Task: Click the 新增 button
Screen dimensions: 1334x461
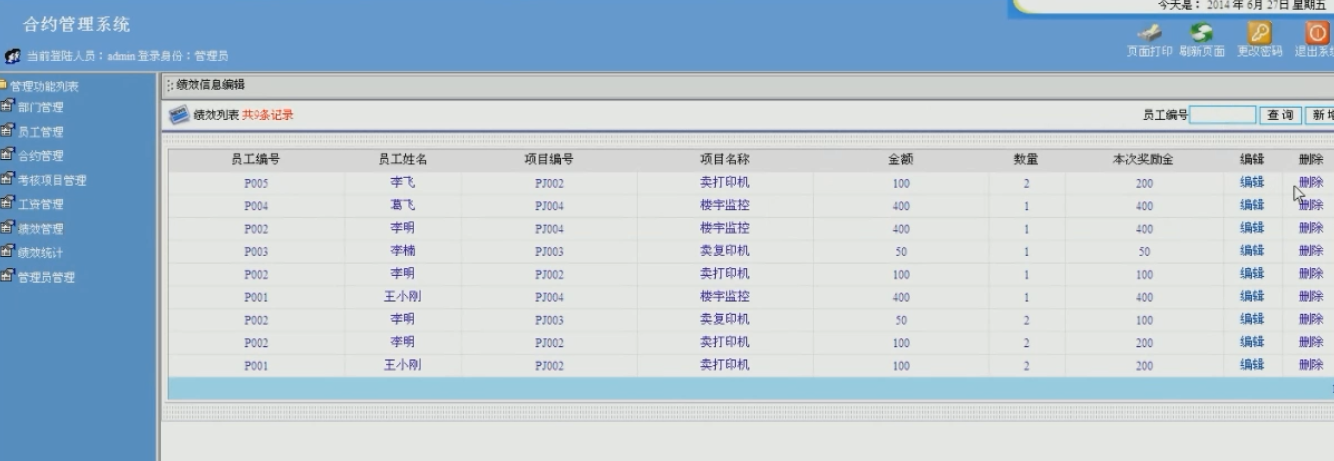Action: coord(1319,115)
